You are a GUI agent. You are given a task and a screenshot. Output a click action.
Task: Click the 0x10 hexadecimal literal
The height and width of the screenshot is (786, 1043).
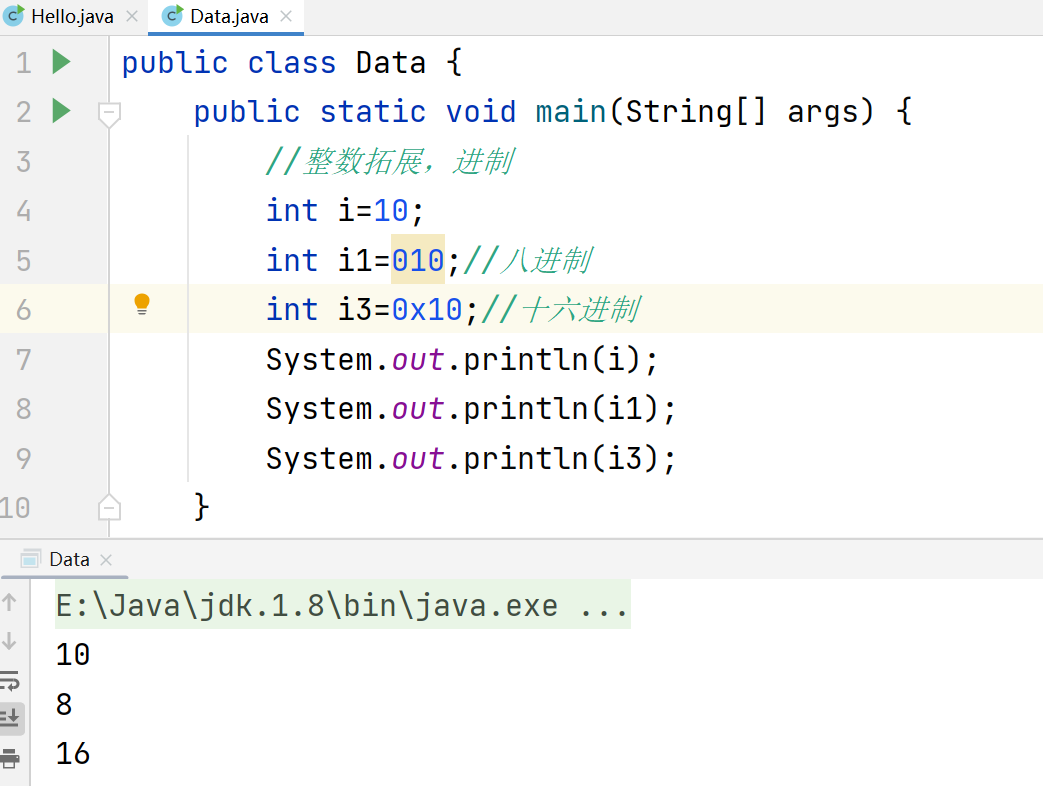(426, 309)
